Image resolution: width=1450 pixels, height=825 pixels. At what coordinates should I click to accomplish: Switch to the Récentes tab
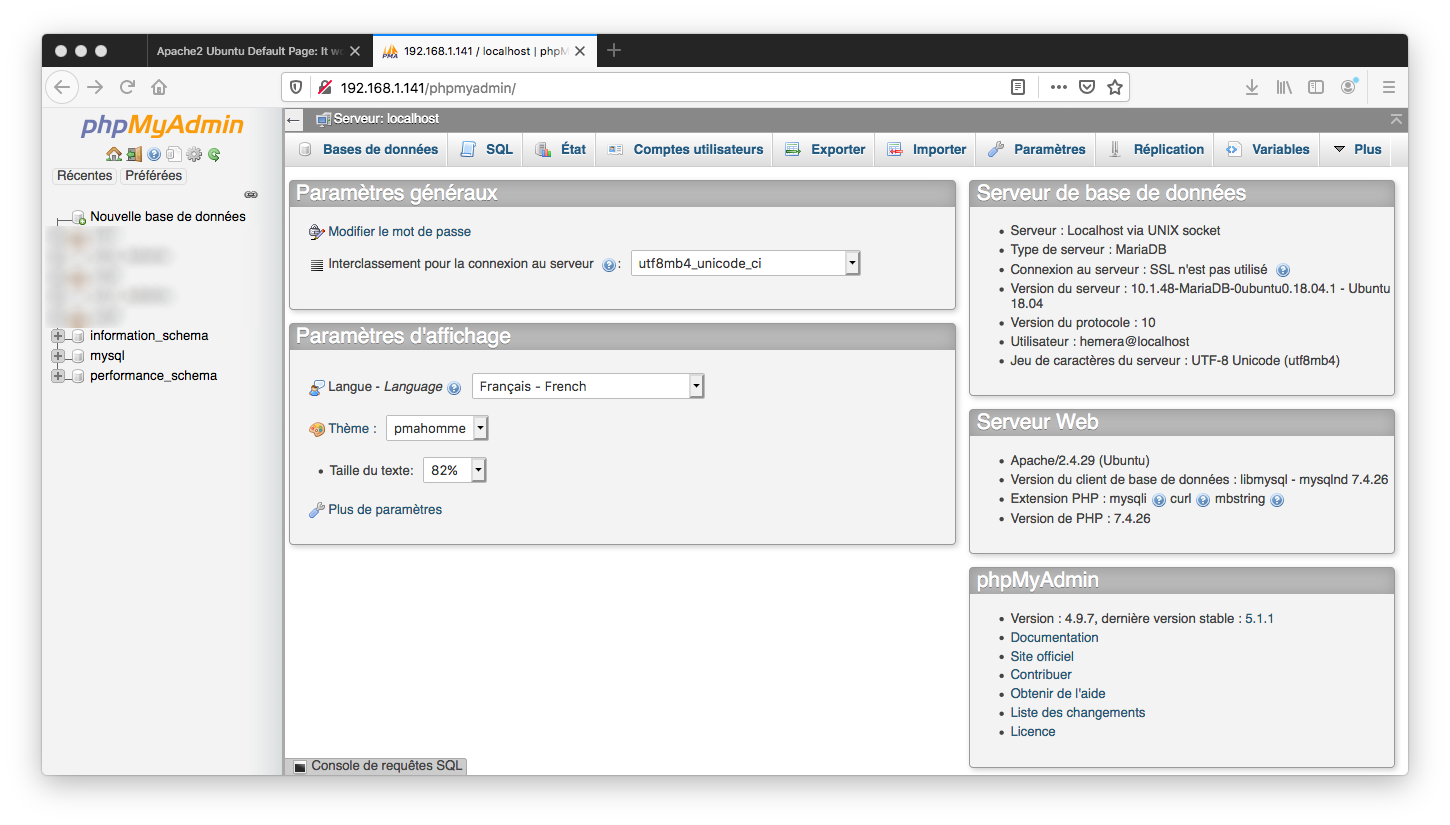click(84, 175)
